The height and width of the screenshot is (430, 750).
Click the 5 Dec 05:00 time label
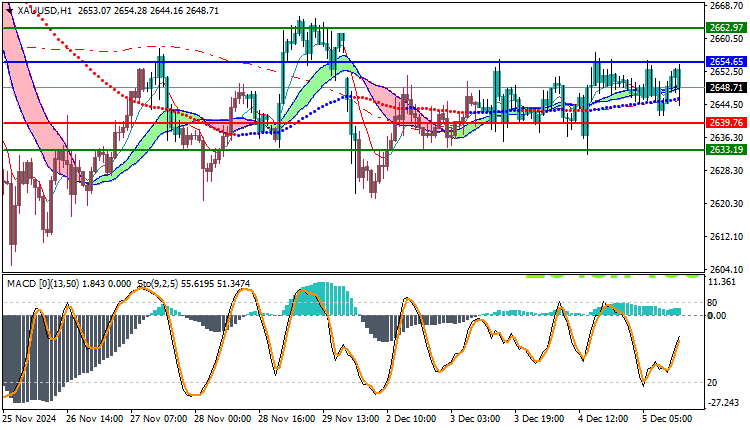point(667,419)
